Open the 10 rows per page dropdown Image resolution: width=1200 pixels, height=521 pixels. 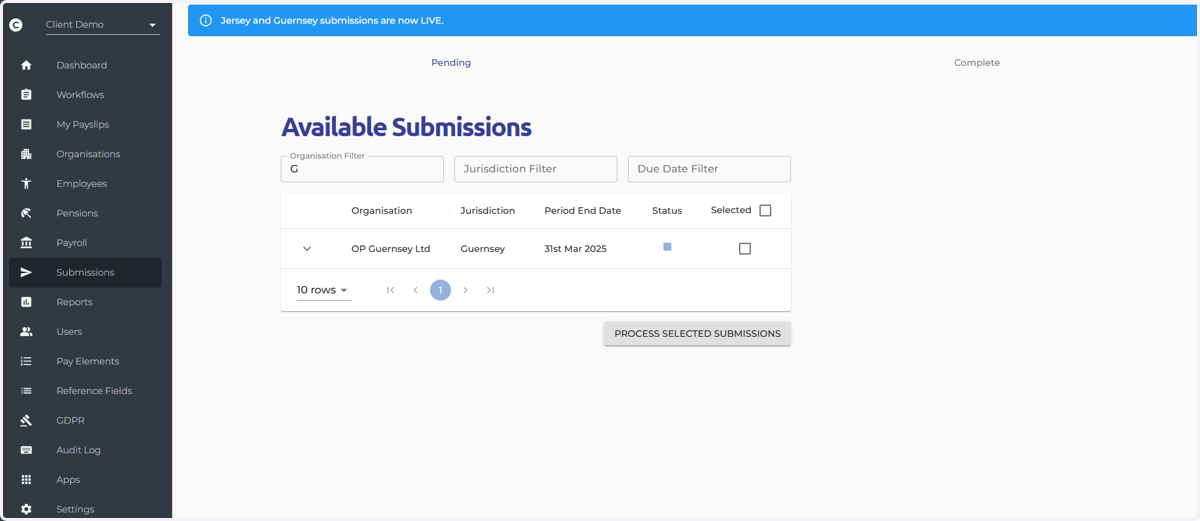coord(323,290)
